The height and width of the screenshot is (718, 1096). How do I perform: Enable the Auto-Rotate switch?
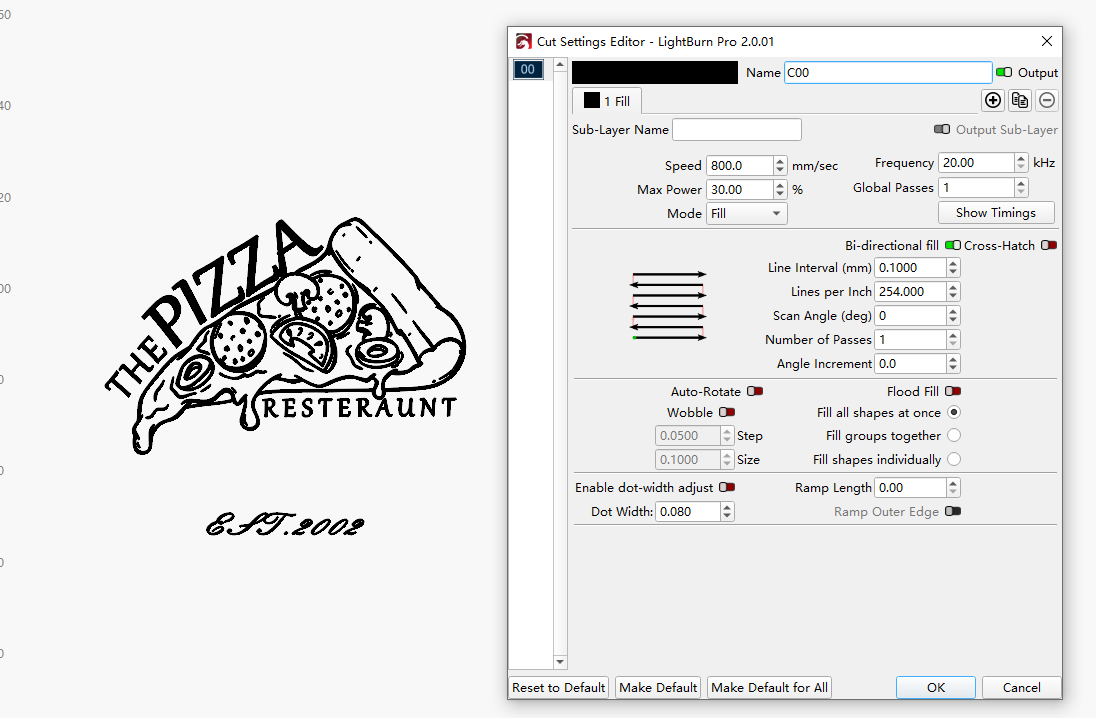[755, 392]
